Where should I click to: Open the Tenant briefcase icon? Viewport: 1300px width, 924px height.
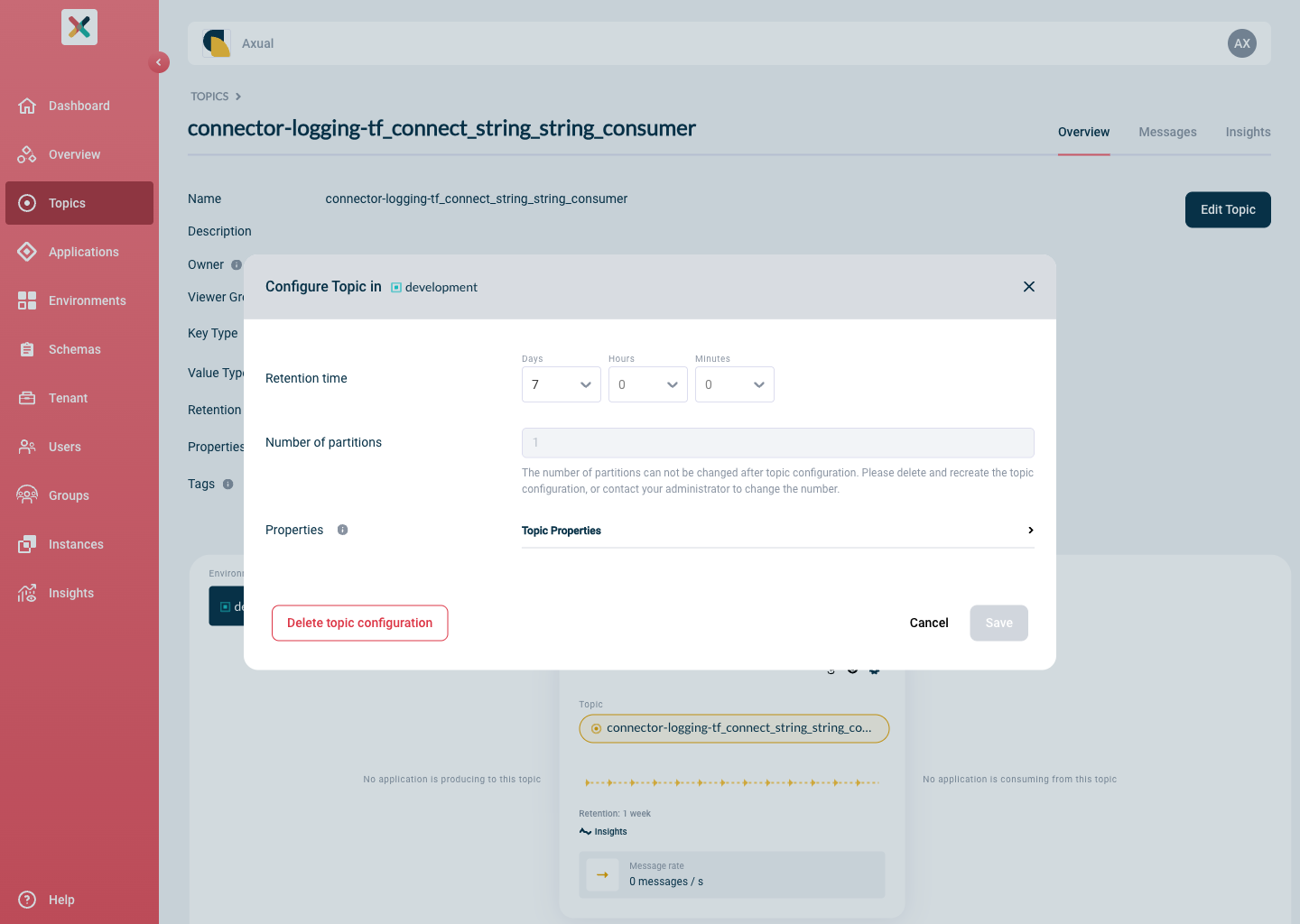tap(27, 398)
